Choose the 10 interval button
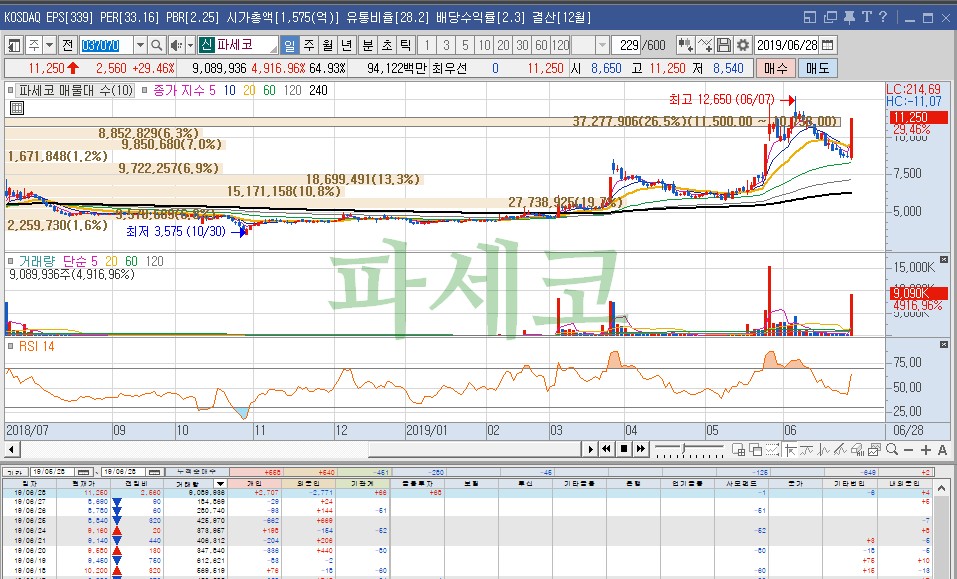Image resolution: width=957 pixels, height=579 pixels. 485,45
